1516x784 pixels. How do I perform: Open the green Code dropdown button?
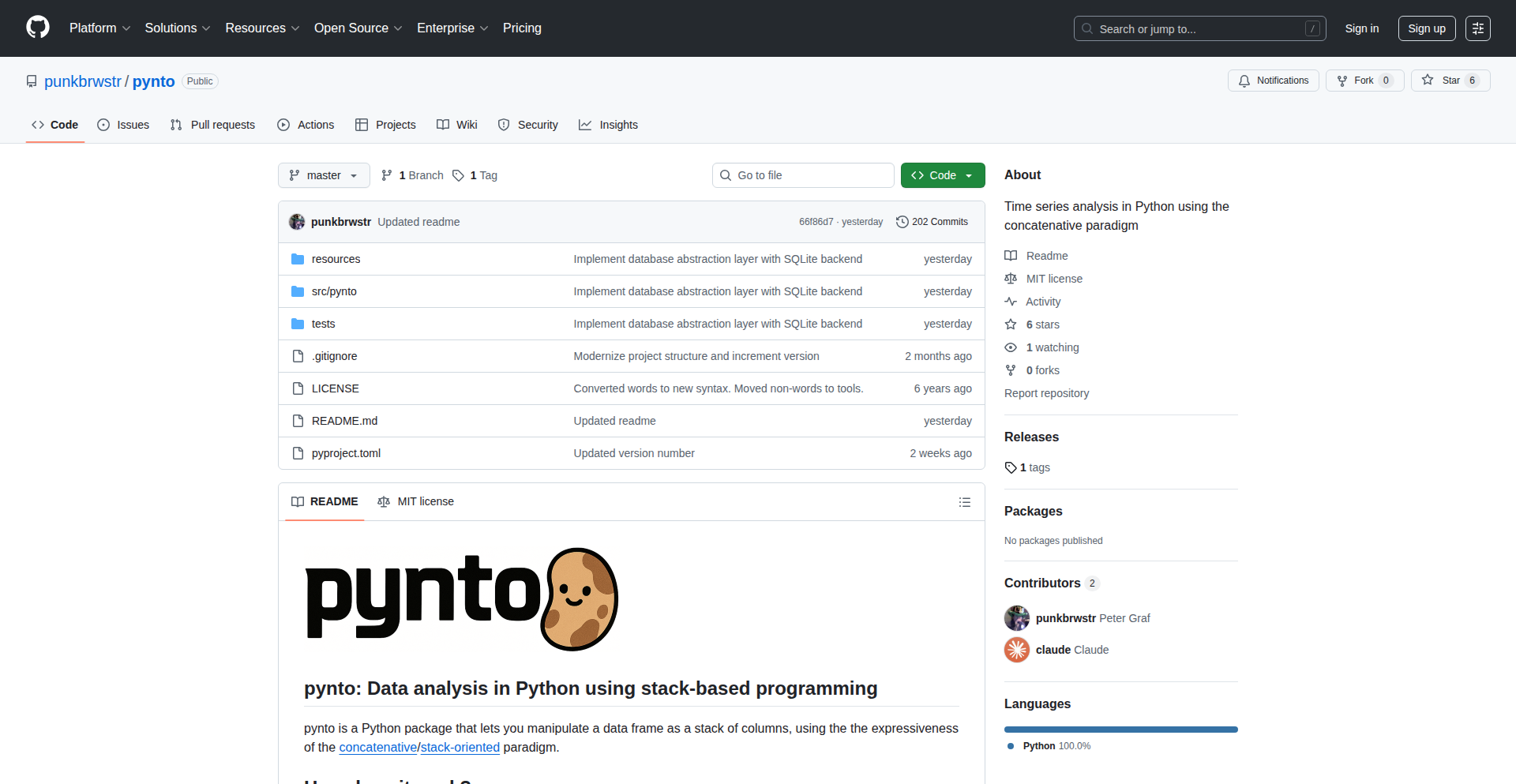click(943, 175)
